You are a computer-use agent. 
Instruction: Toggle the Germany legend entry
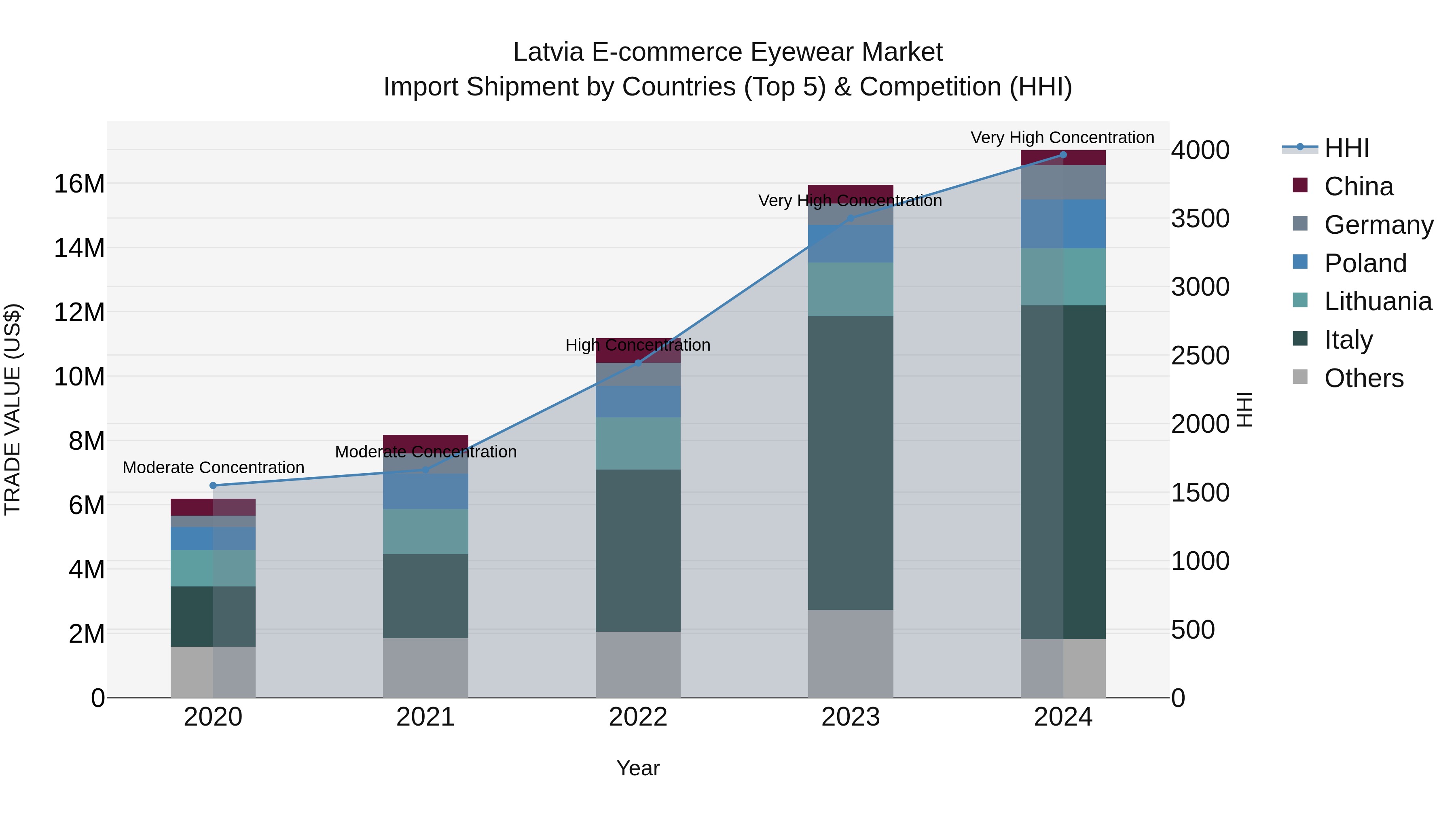click(1363, 225)
